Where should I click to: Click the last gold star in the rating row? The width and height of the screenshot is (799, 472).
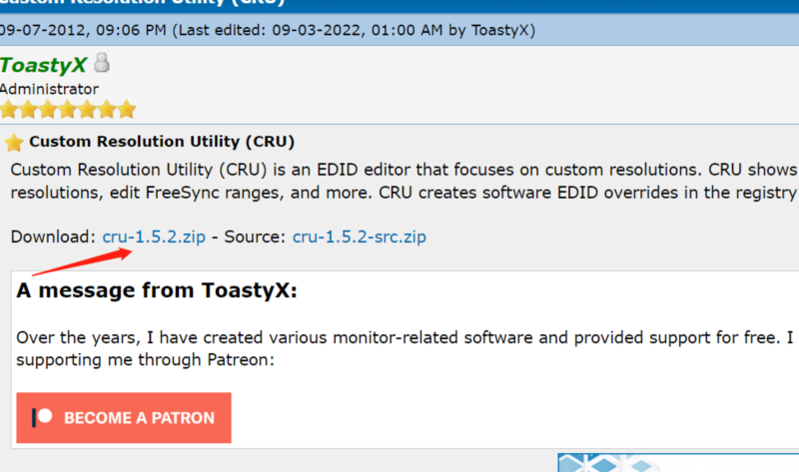127,109
